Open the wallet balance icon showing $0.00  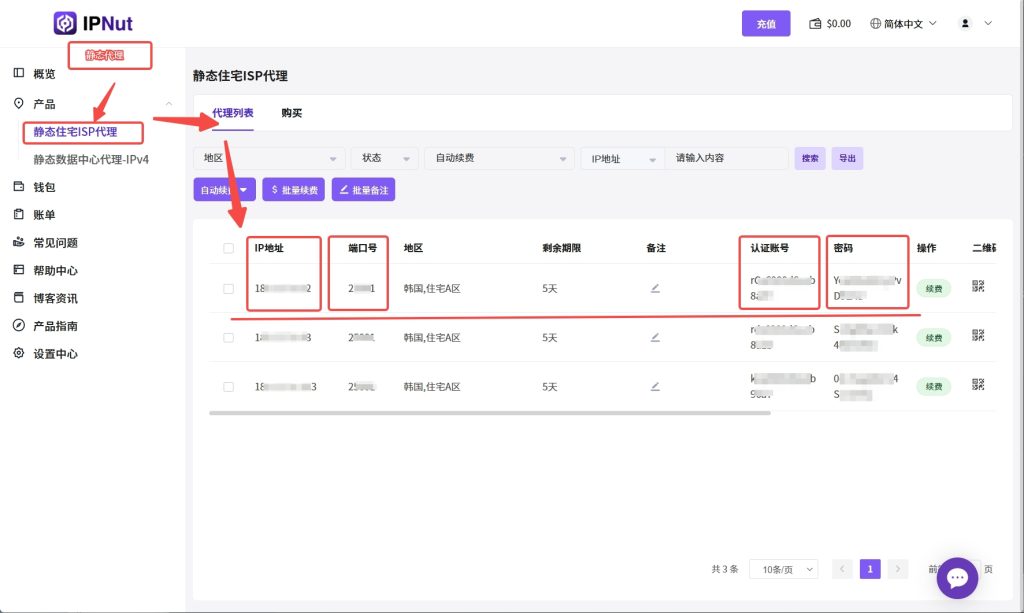coord(815,23)
